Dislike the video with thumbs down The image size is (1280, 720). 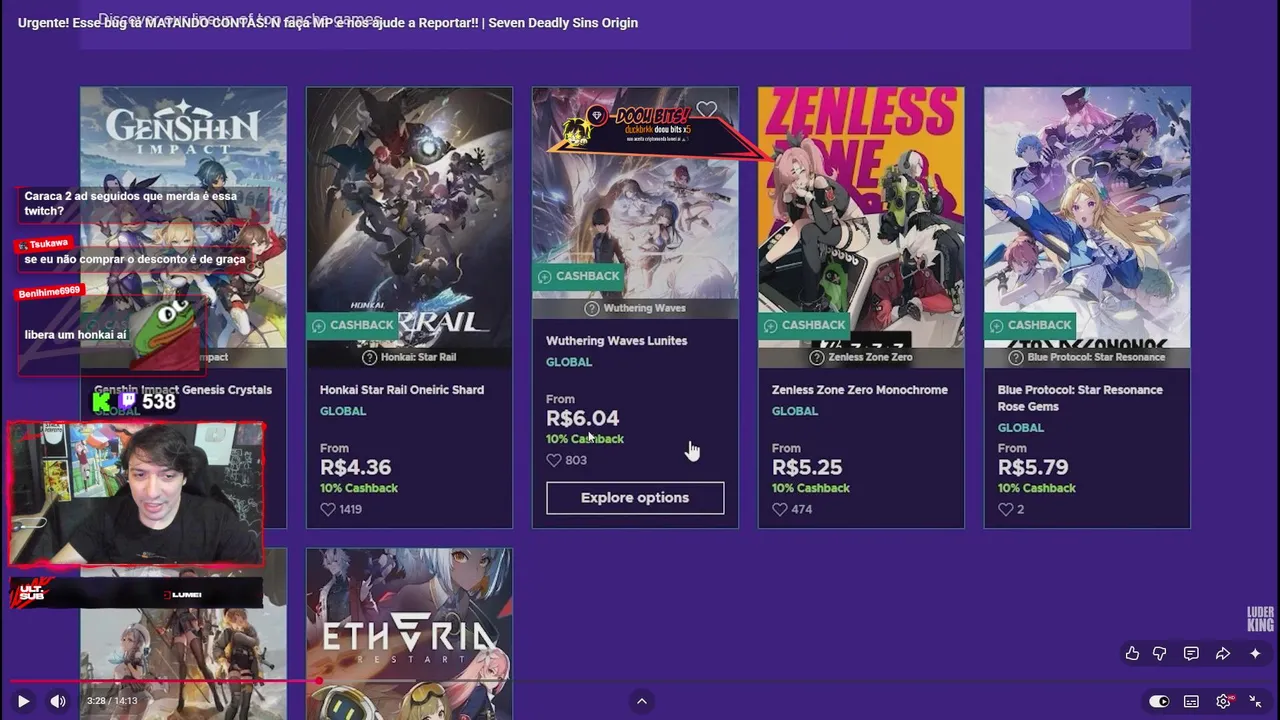[1160, 653]
